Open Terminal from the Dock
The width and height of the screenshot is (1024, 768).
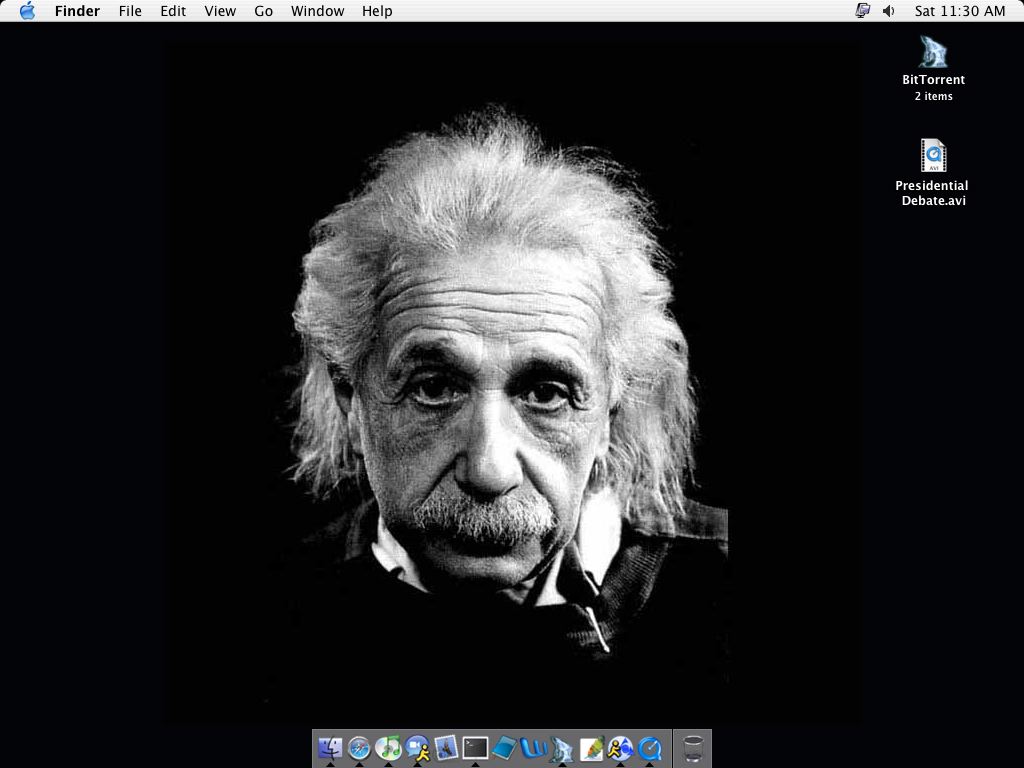point(475,747)
